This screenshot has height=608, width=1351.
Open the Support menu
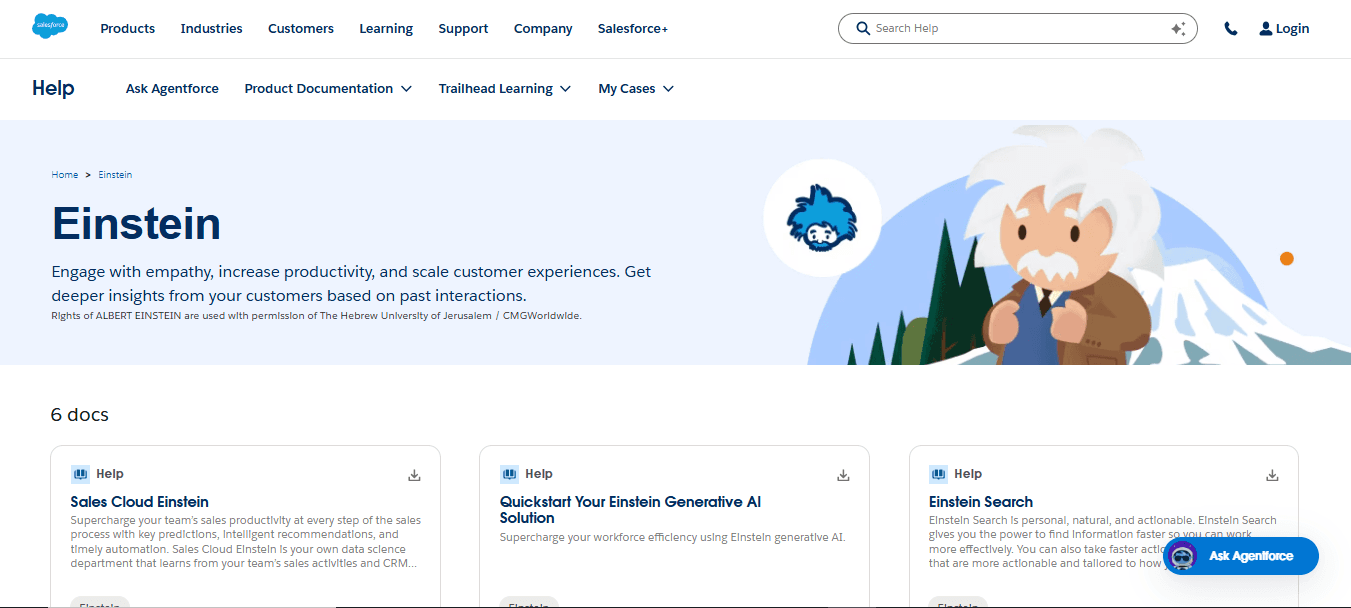tap(463, 29)
